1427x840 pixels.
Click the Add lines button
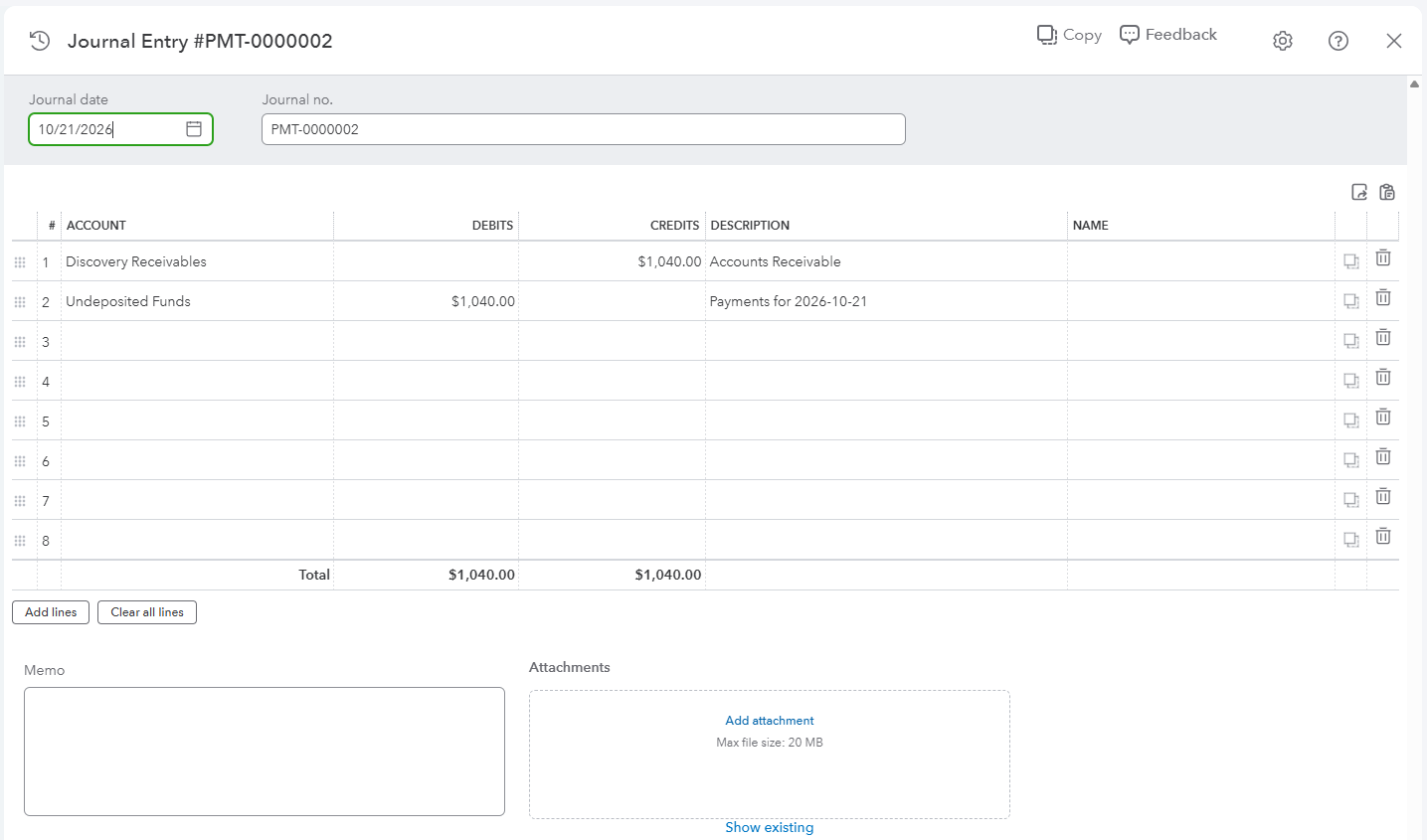(51, 612)
